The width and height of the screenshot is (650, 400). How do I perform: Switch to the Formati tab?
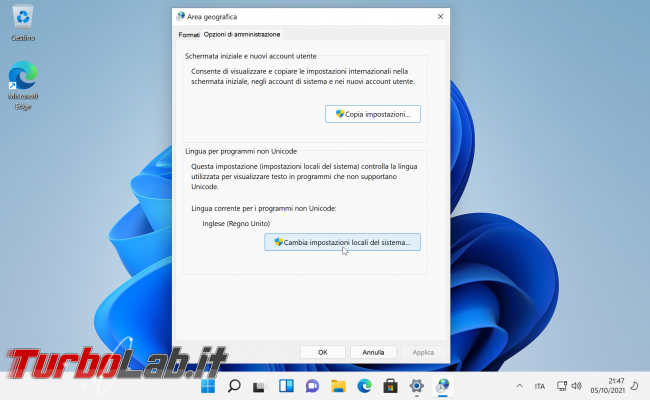point(189,35)
